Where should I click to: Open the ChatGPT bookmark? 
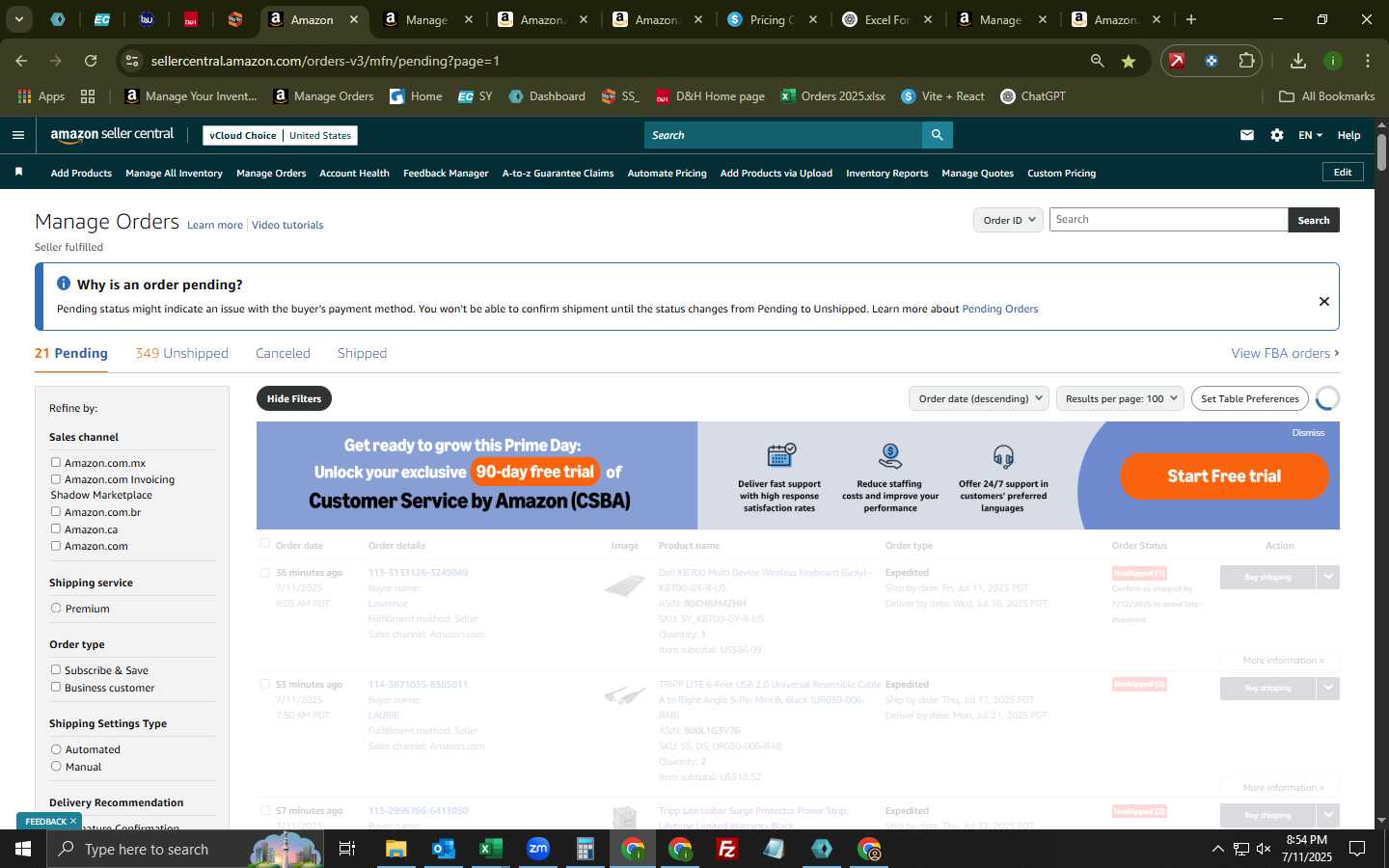pos(1033,96)
